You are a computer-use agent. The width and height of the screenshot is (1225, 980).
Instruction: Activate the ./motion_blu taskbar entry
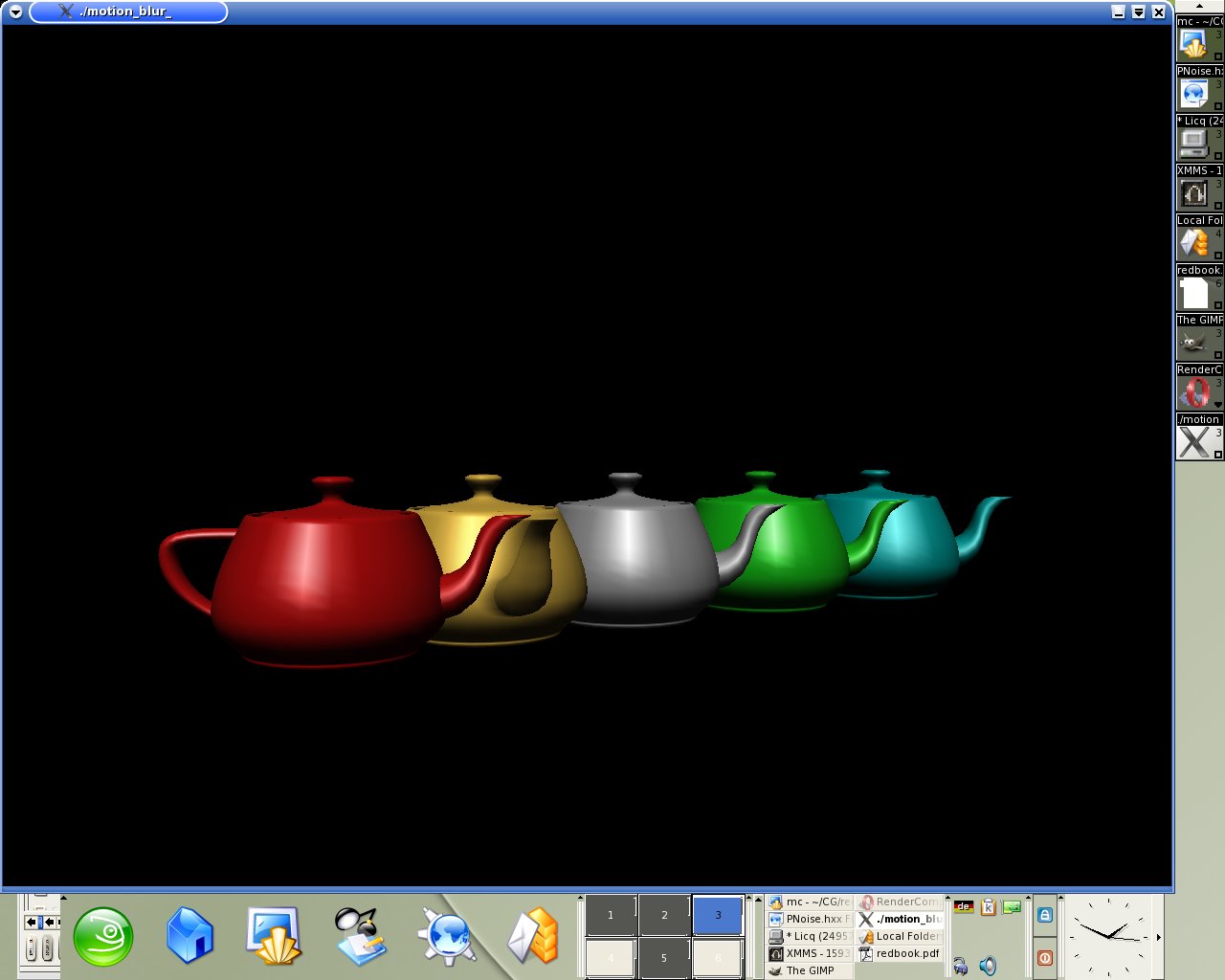(x=900, y=919)
